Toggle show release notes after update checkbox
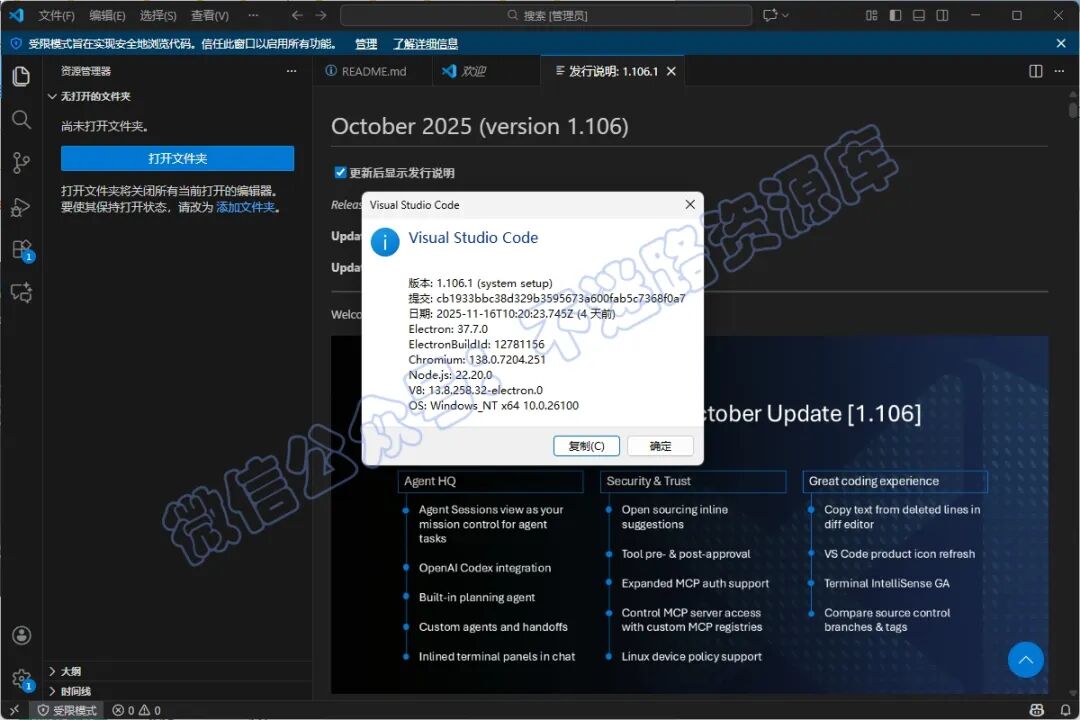 coord(340,172)
